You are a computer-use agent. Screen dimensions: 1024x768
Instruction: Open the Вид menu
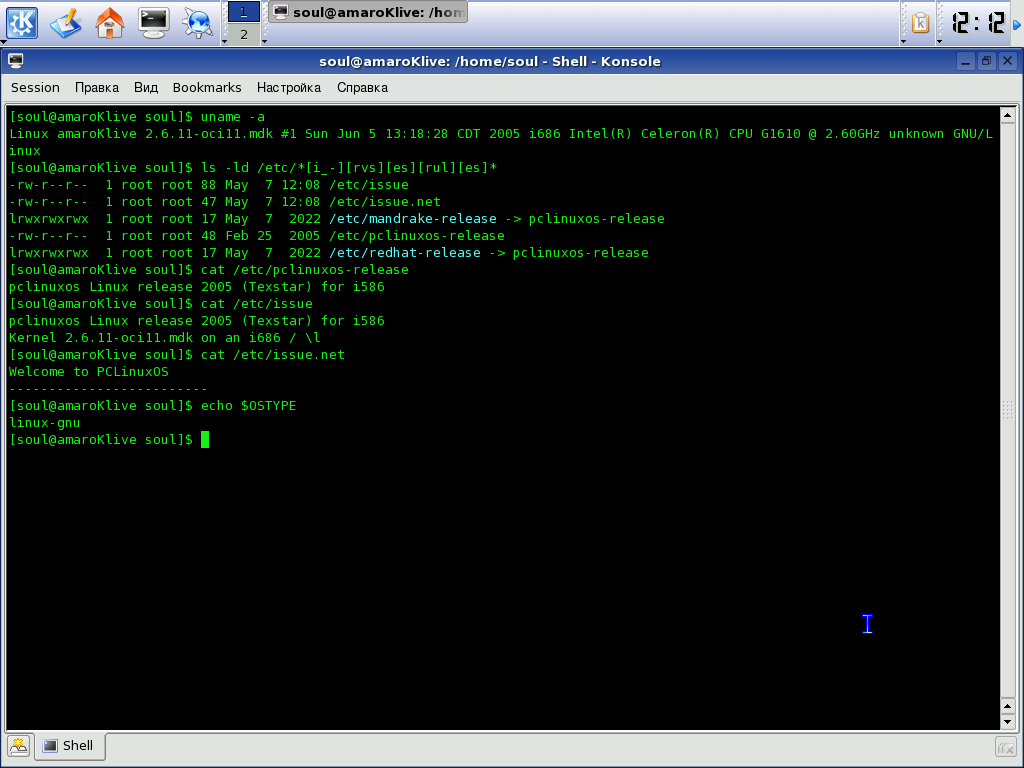pos(146,88)
